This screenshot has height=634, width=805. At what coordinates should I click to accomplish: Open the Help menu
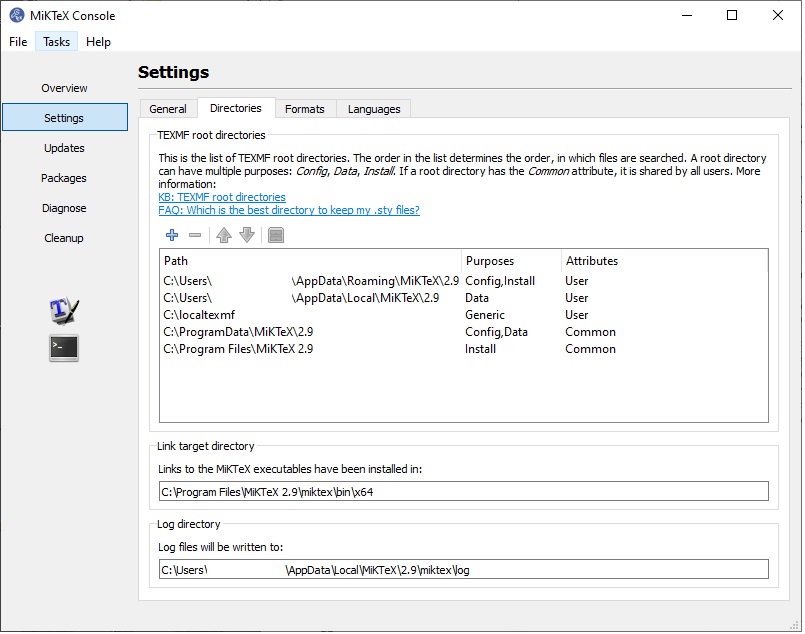point(98,42)
